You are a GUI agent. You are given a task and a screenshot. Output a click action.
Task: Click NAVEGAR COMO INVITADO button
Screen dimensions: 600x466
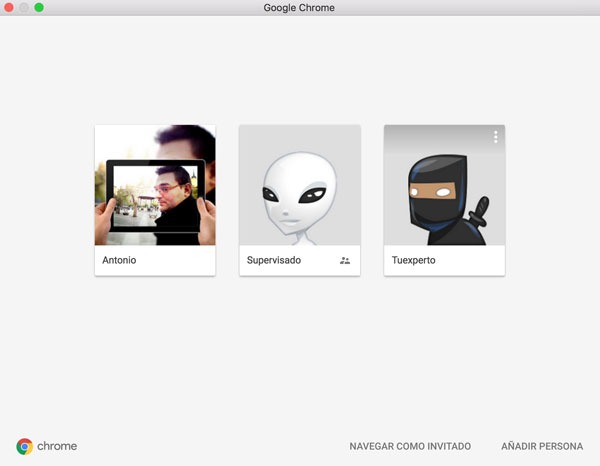coord(410,446)
